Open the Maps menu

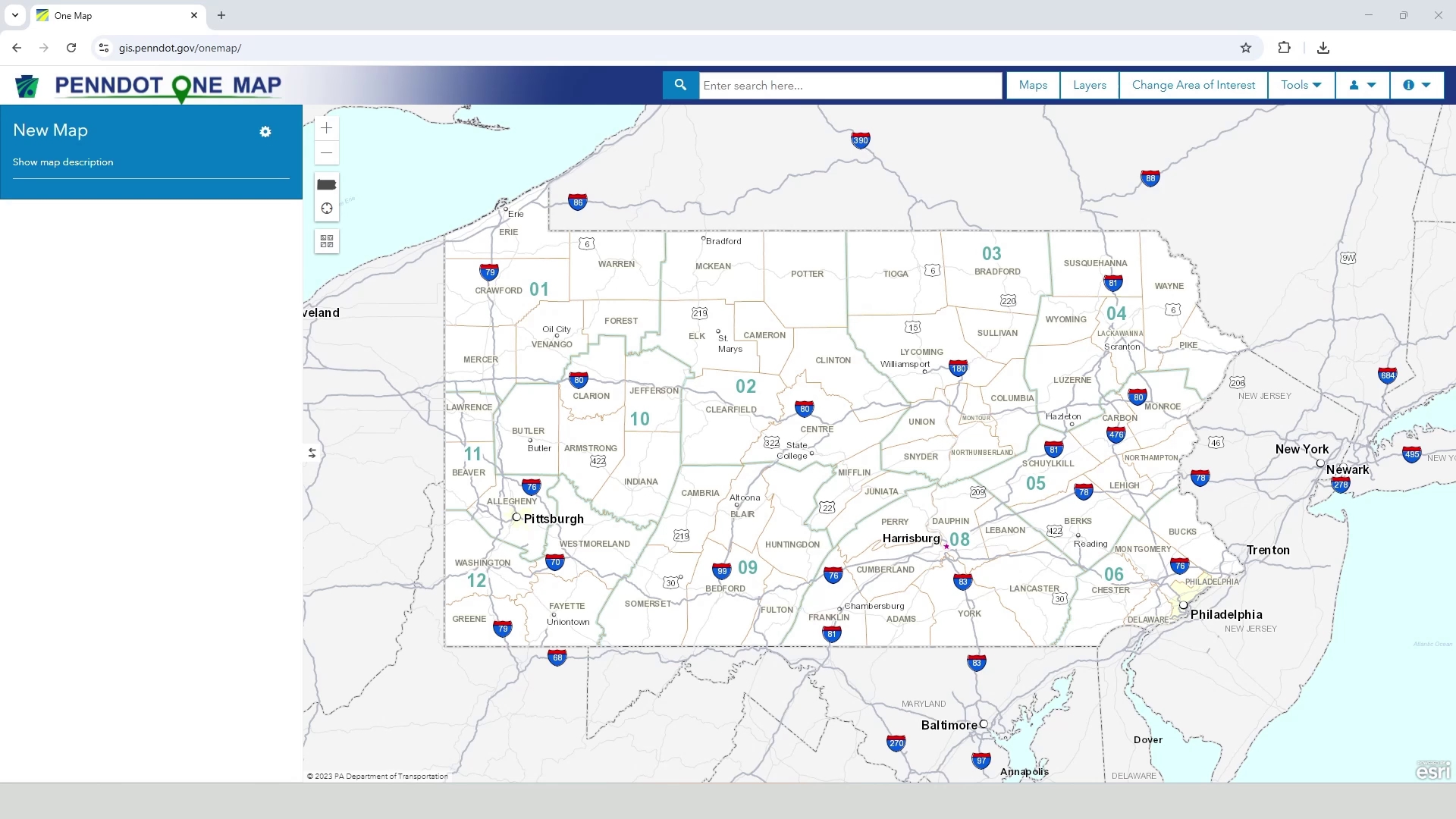click(x=1033, y=85)
